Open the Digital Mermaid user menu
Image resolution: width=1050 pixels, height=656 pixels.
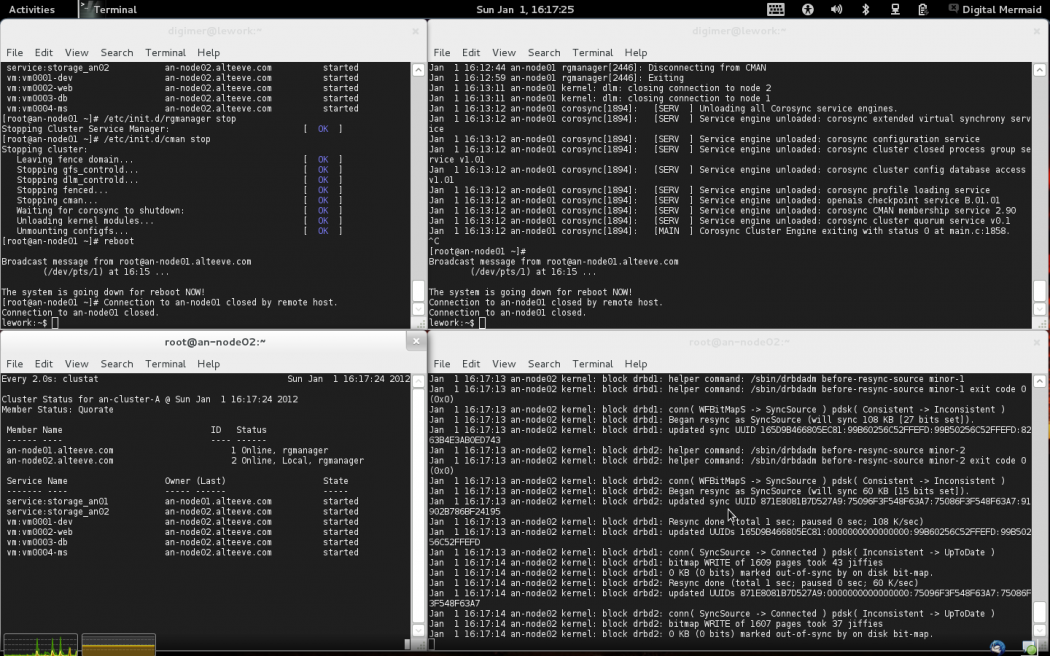[1003, 9]
